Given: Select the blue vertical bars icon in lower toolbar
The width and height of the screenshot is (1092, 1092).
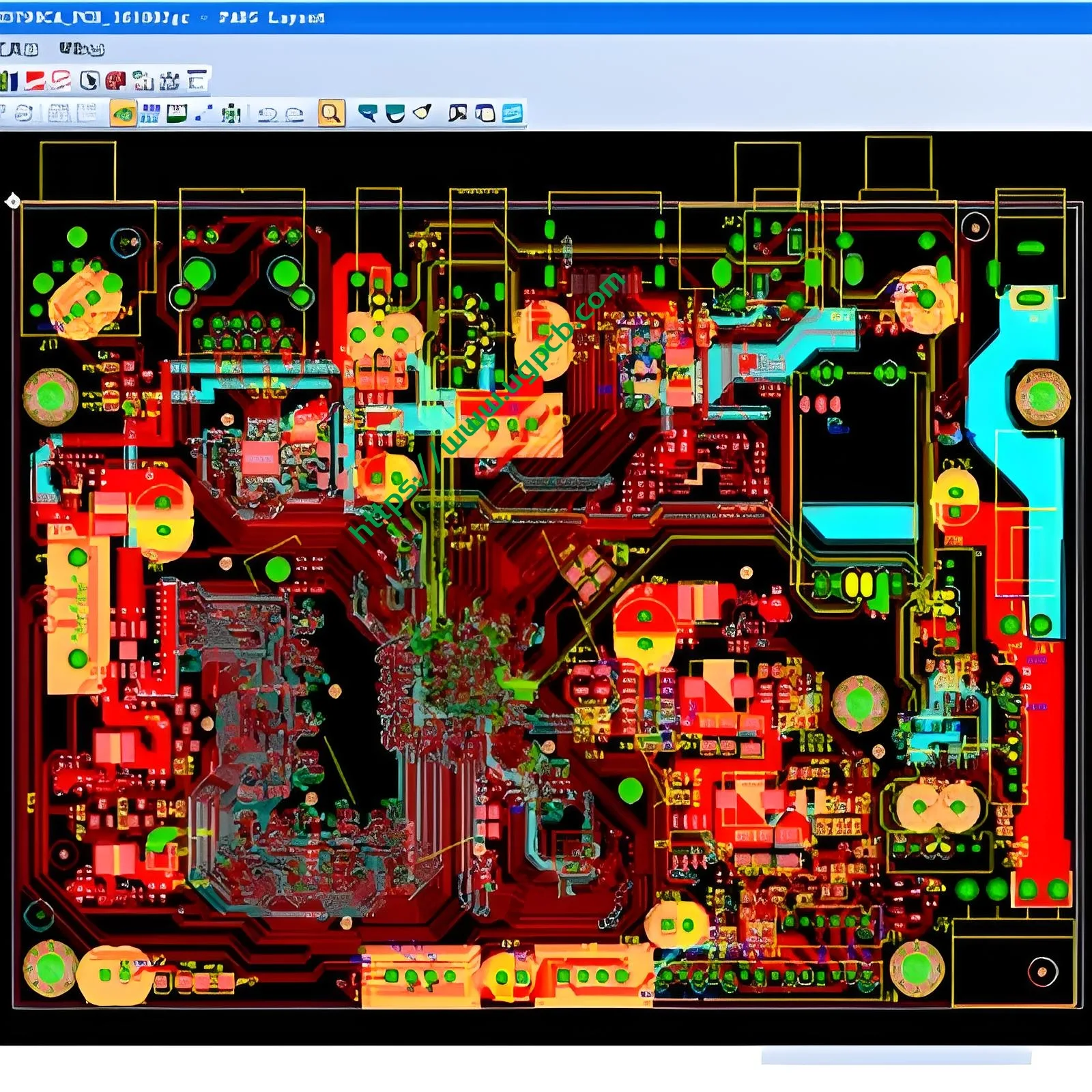Looking at the screenshot, I should coord(150,113).
